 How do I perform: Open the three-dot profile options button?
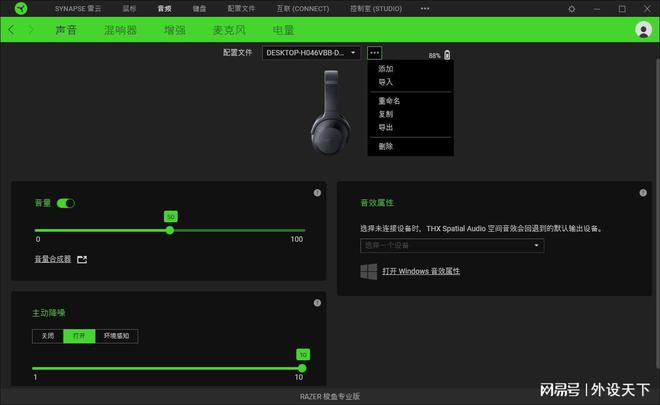coord(375,53)
